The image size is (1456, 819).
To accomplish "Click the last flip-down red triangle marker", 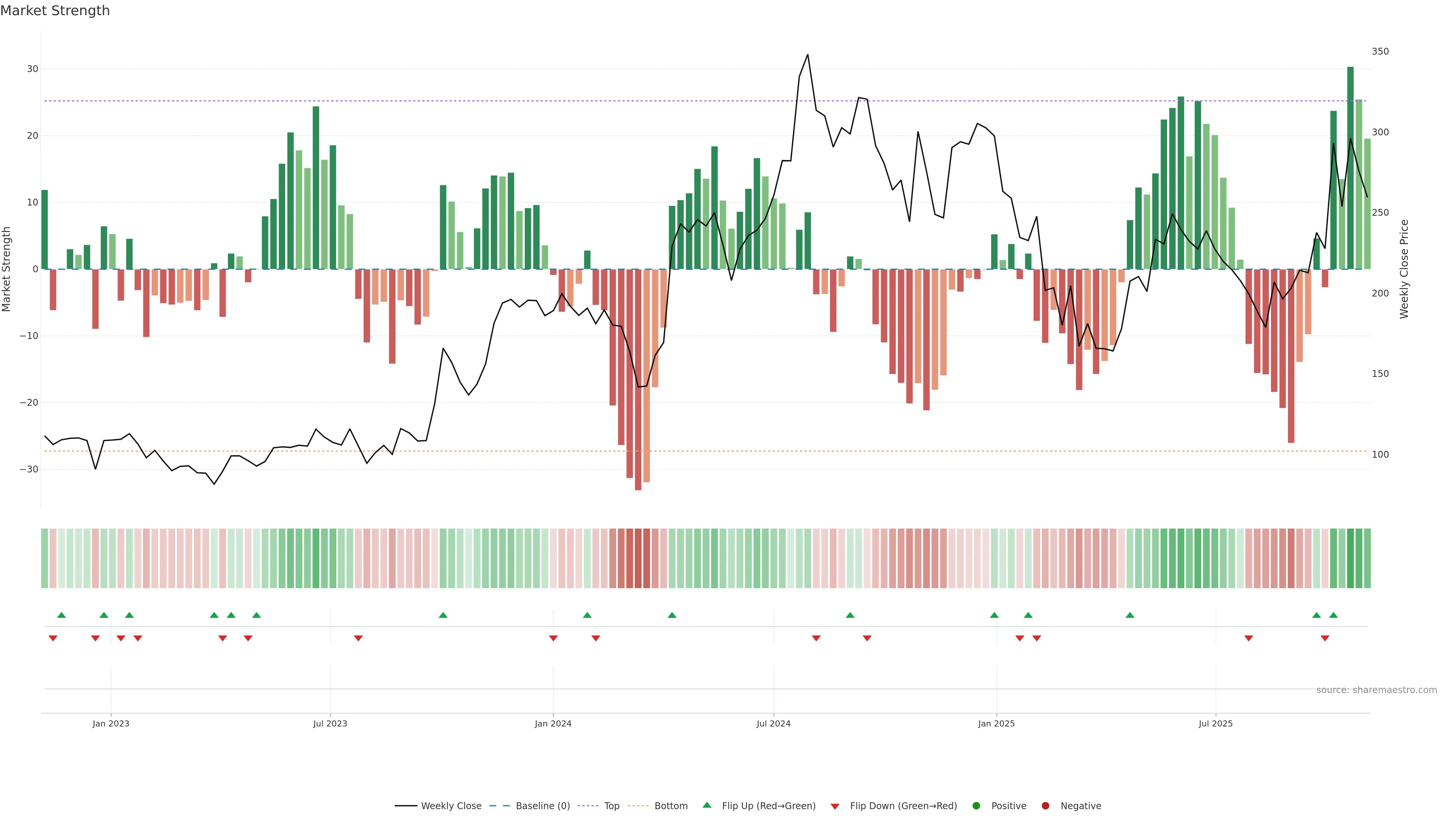I will click(x=1325, y=638).
